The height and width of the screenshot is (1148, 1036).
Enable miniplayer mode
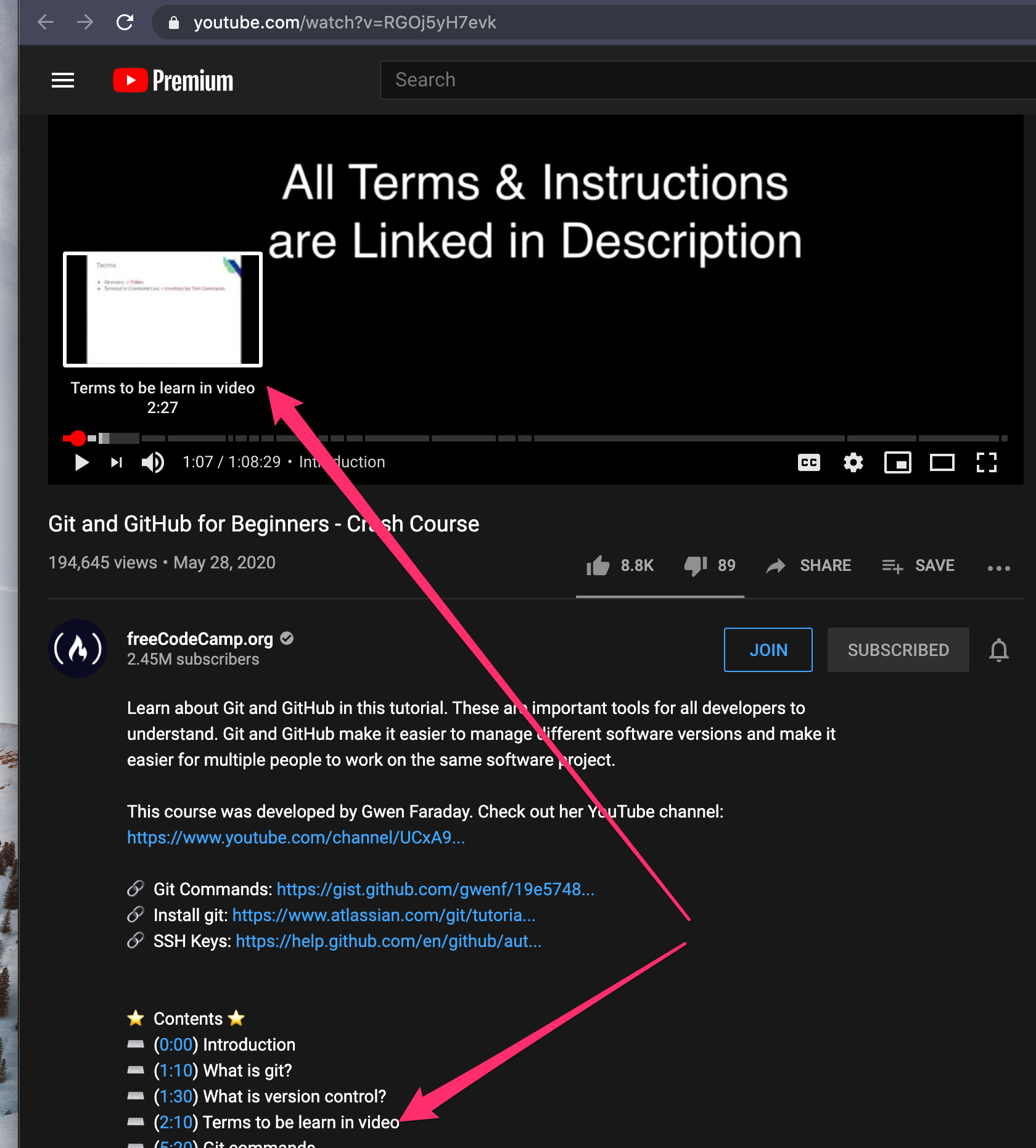point(898,462)
